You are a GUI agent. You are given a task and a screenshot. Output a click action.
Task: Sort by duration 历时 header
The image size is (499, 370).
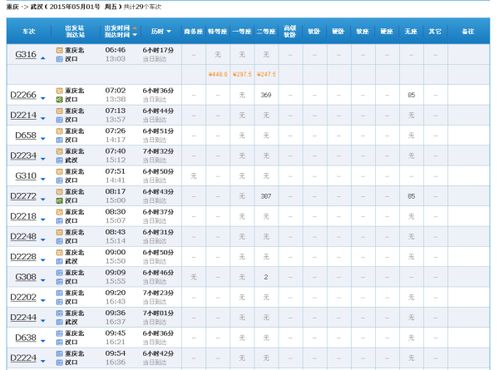161,31
